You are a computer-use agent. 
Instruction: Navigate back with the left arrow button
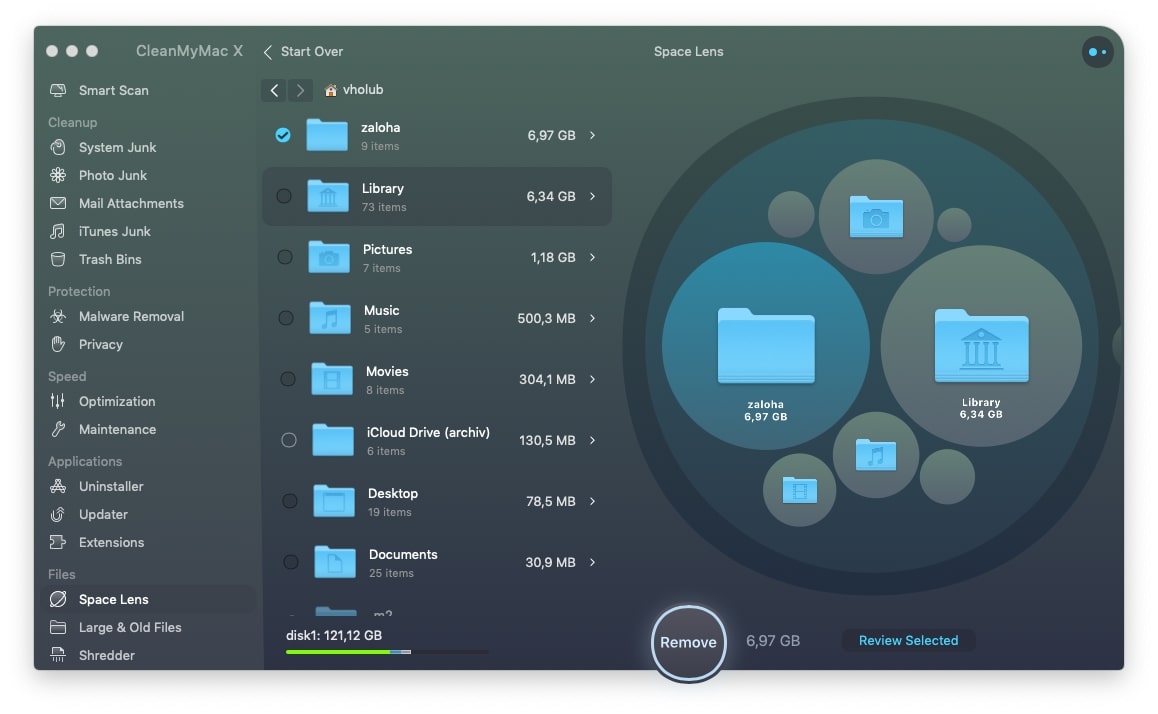(274, 90)
